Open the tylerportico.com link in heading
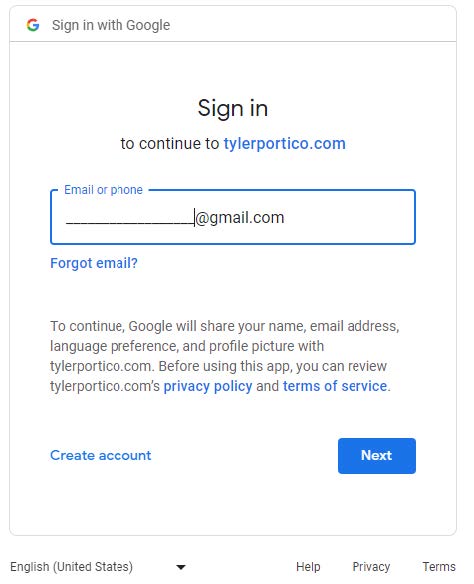 (x=284, y=143)
